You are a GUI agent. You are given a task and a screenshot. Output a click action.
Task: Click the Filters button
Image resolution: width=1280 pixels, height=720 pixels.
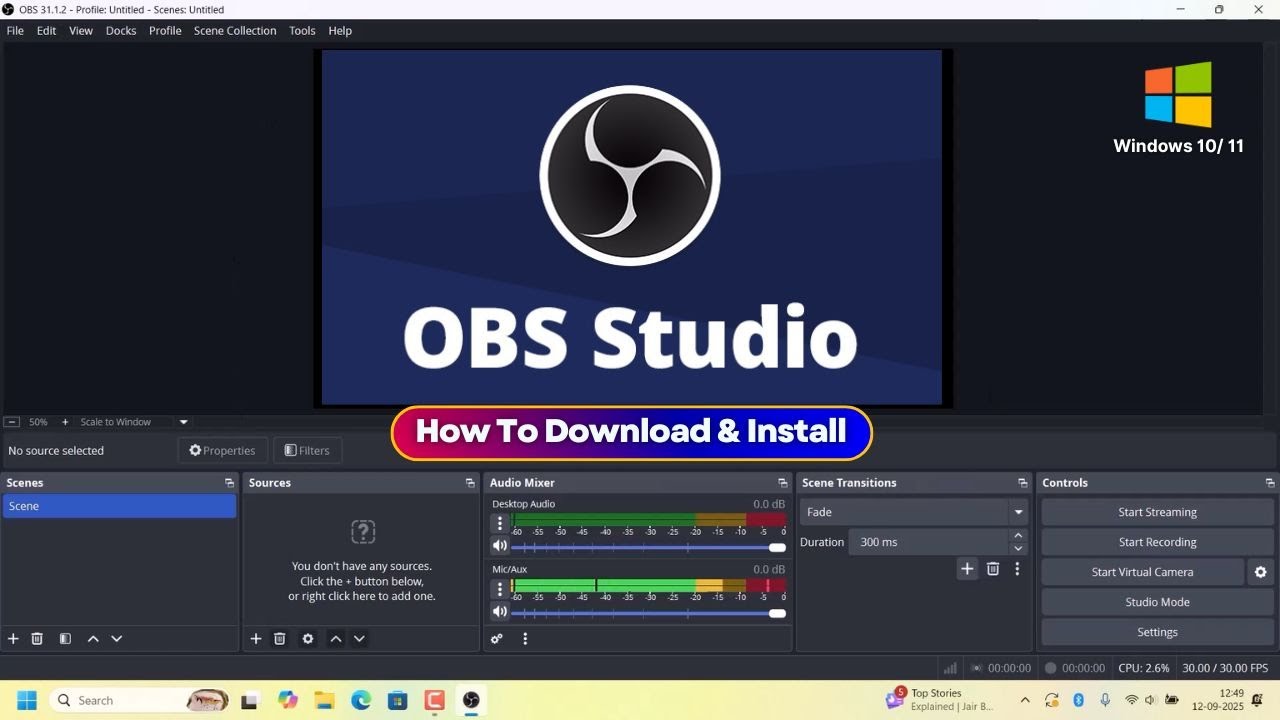tap(307, 450)
